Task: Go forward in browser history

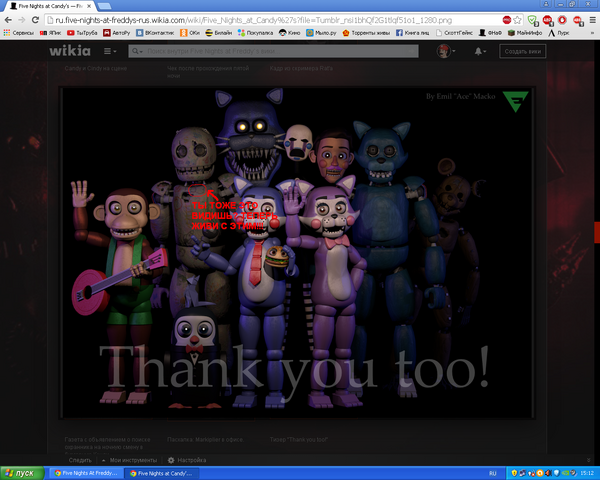Action: pyautogui.click(x=21, y=20)
